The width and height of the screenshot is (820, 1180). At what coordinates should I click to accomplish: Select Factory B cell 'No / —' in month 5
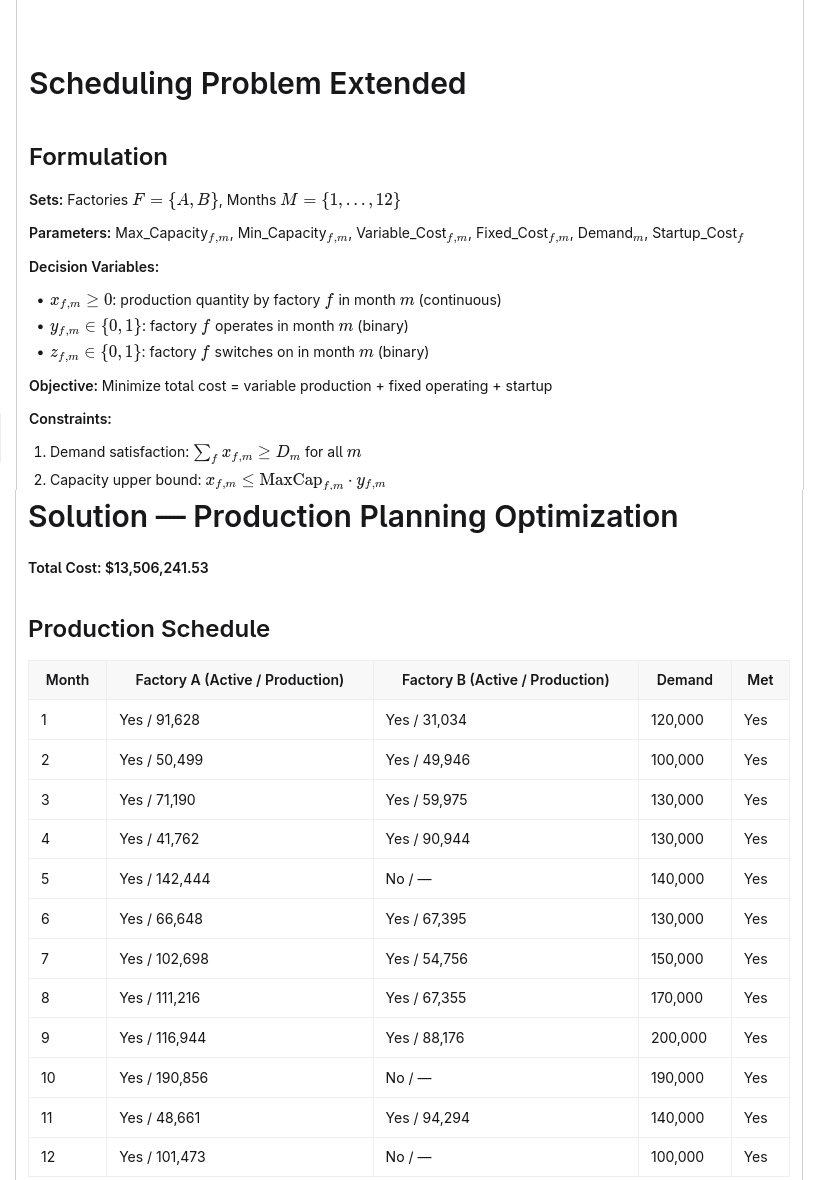505,878
